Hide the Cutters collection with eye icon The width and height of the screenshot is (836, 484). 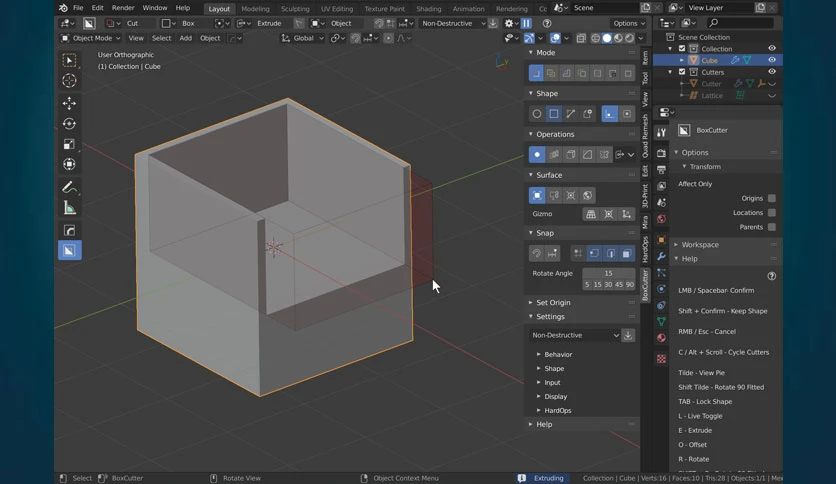771,72
